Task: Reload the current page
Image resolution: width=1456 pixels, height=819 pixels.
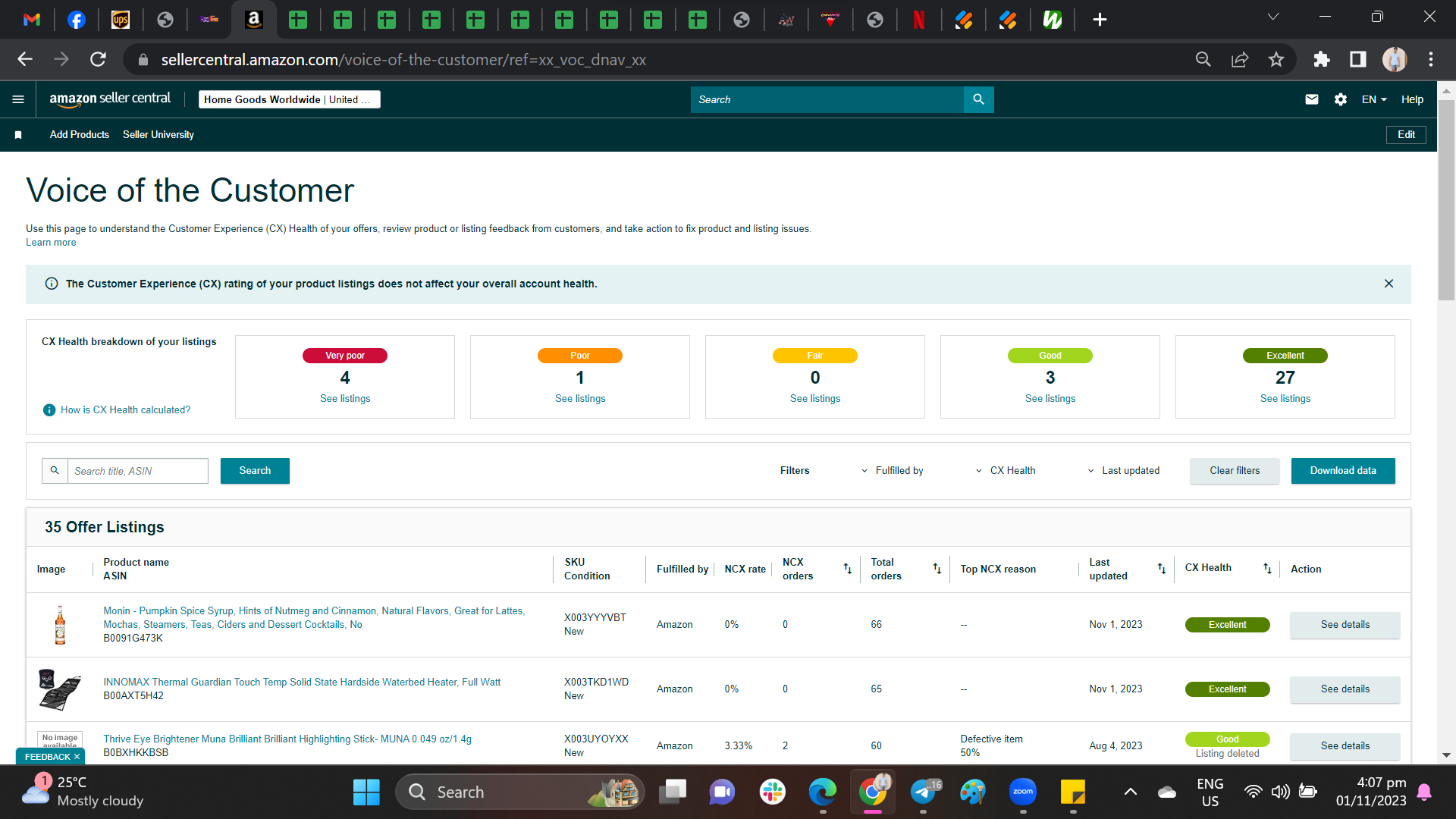Action: coord(98,59)
